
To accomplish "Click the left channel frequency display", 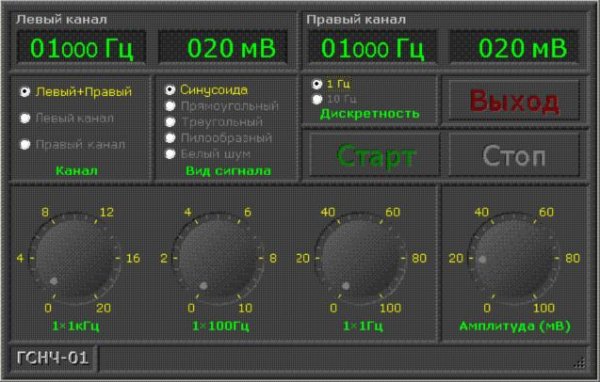I will pos(81,48).
